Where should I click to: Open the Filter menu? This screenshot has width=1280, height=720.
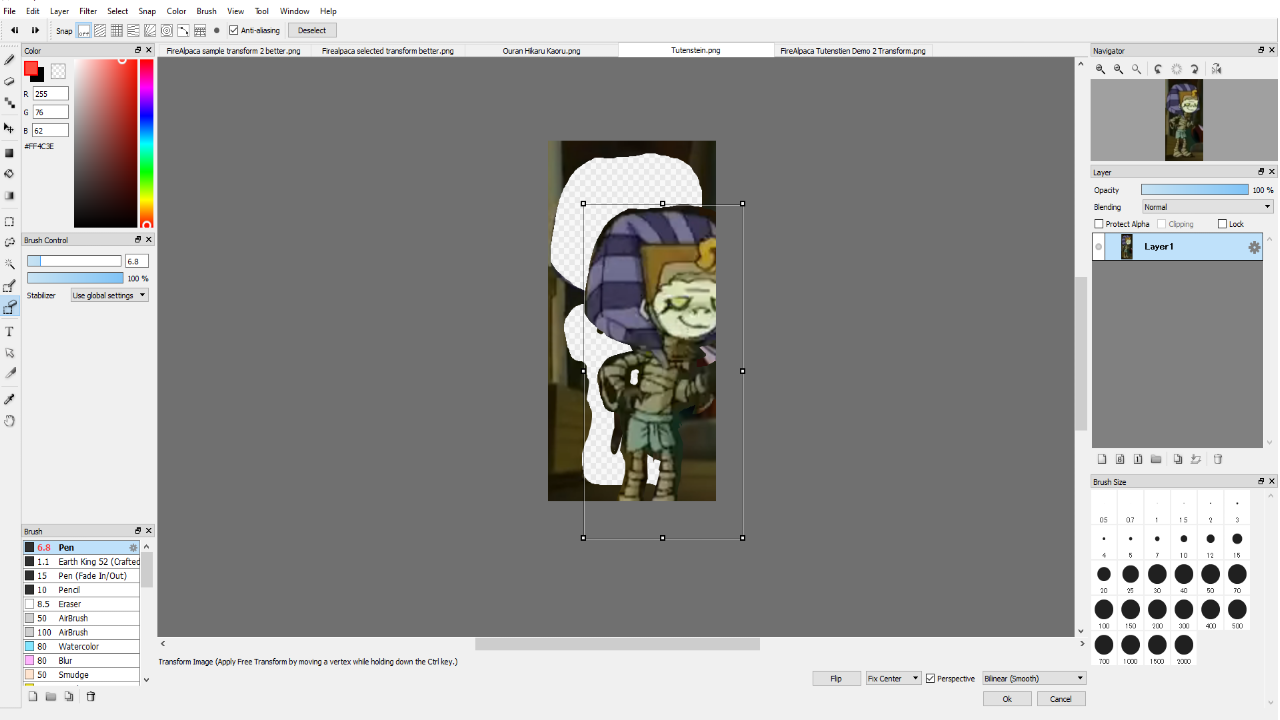pos(88,11)
